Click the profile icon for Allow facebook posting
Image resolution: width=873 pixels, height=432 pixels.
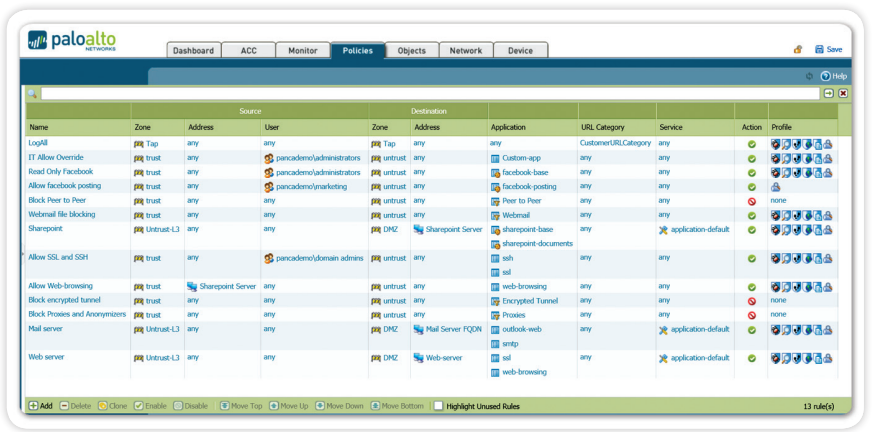(776, 187)
